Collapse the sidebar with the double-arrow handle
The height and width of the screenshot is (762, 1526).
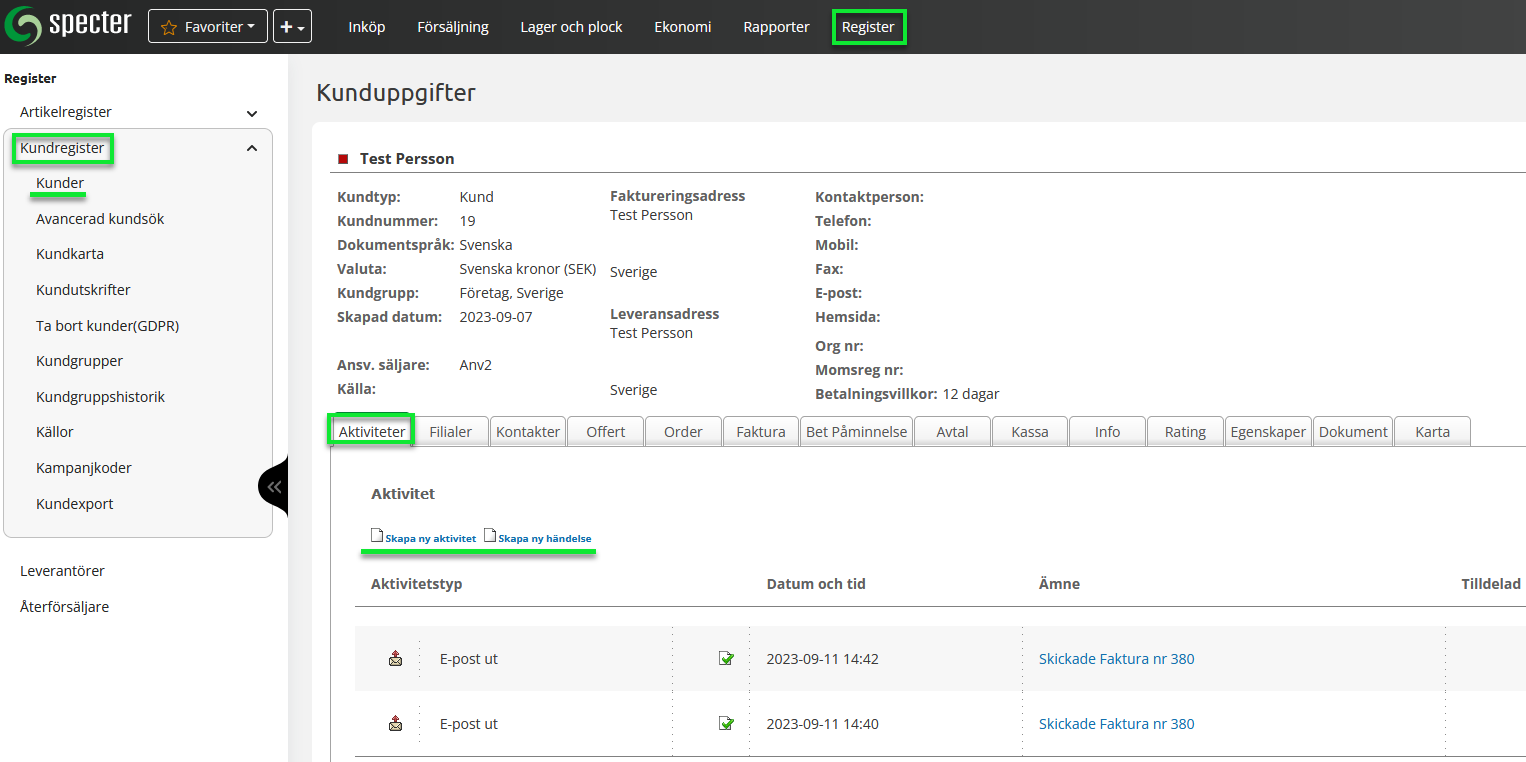pyautogui.click(x=274, y=487)
